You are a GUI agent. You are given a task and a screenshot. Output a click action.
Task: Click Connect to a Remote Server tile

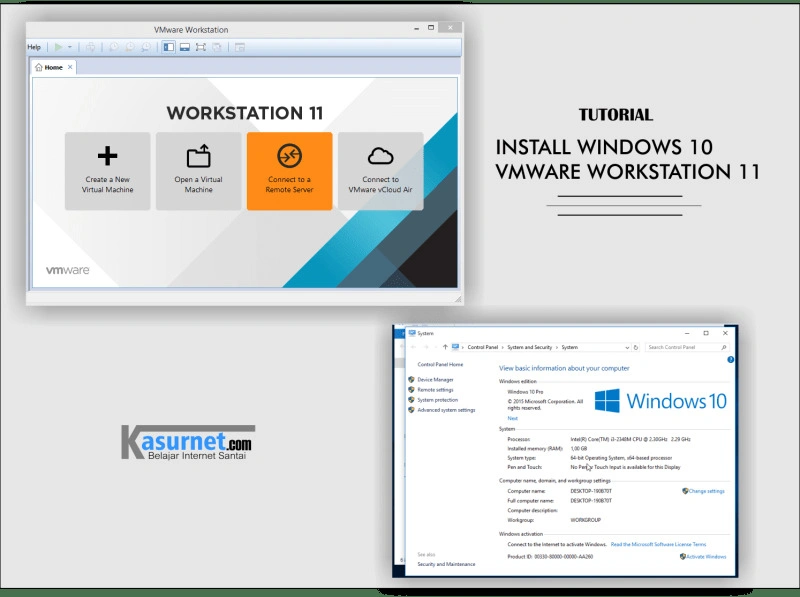[289, 171]
